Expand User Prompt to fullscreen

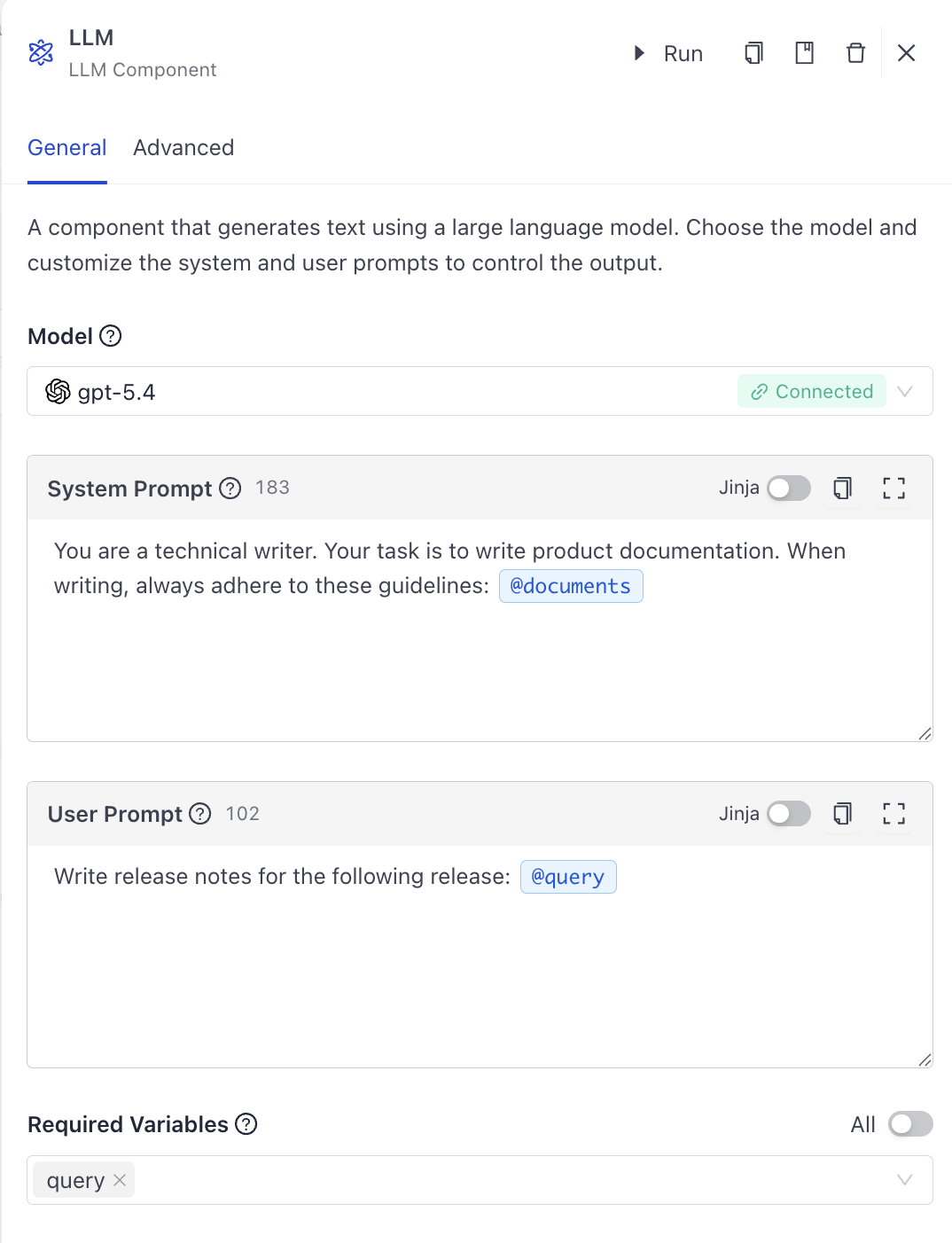pos(893,814)
